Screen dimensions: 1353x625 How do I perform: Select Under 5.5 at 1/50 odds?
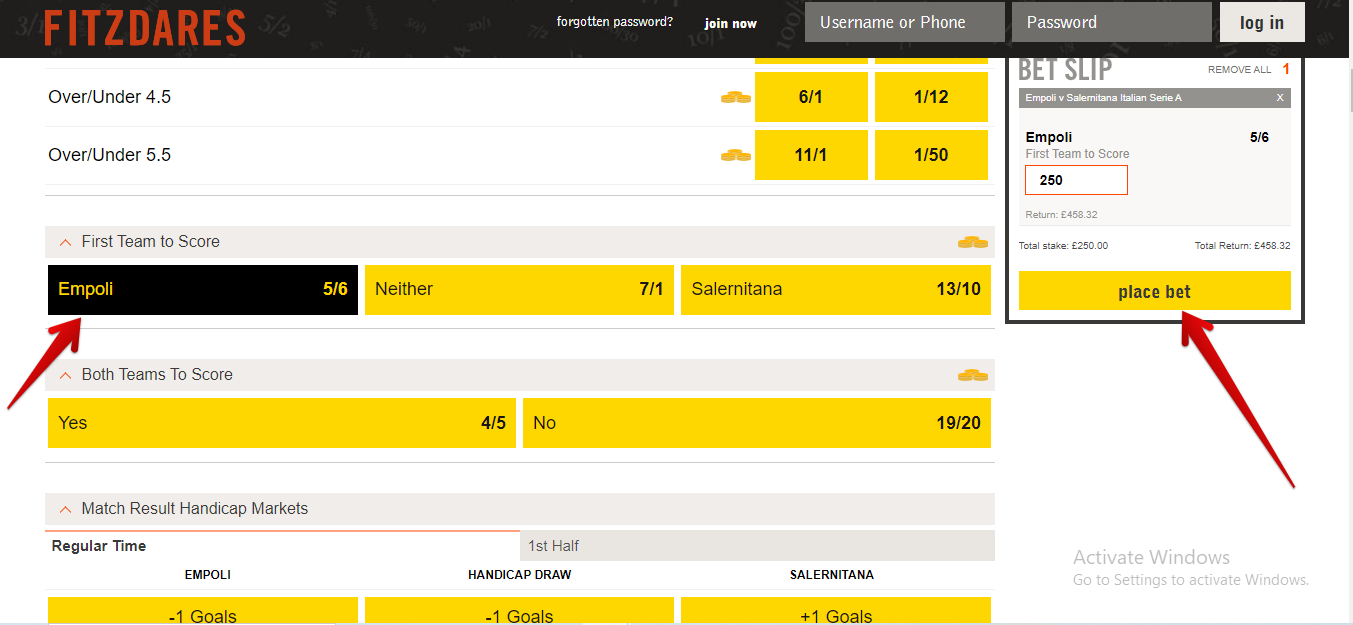point(931,155)
